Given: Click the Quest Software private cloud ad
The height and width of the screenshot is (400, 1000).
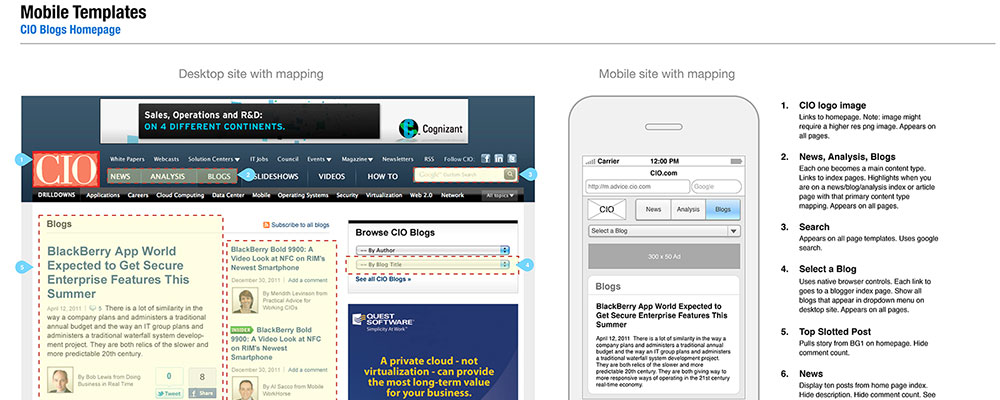Looking at the screenshot, I should click(x=433, y=352).
